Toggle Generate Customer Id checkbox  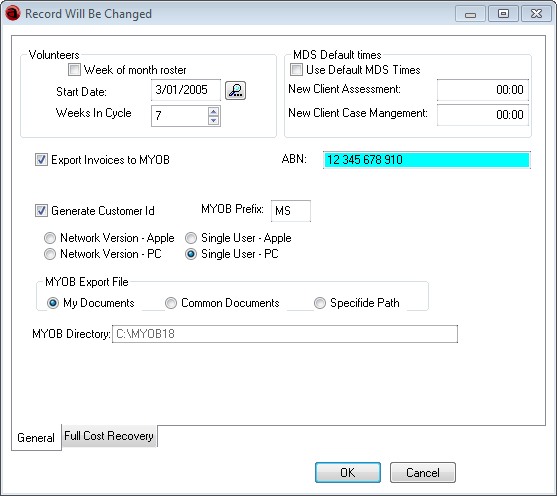41,210
